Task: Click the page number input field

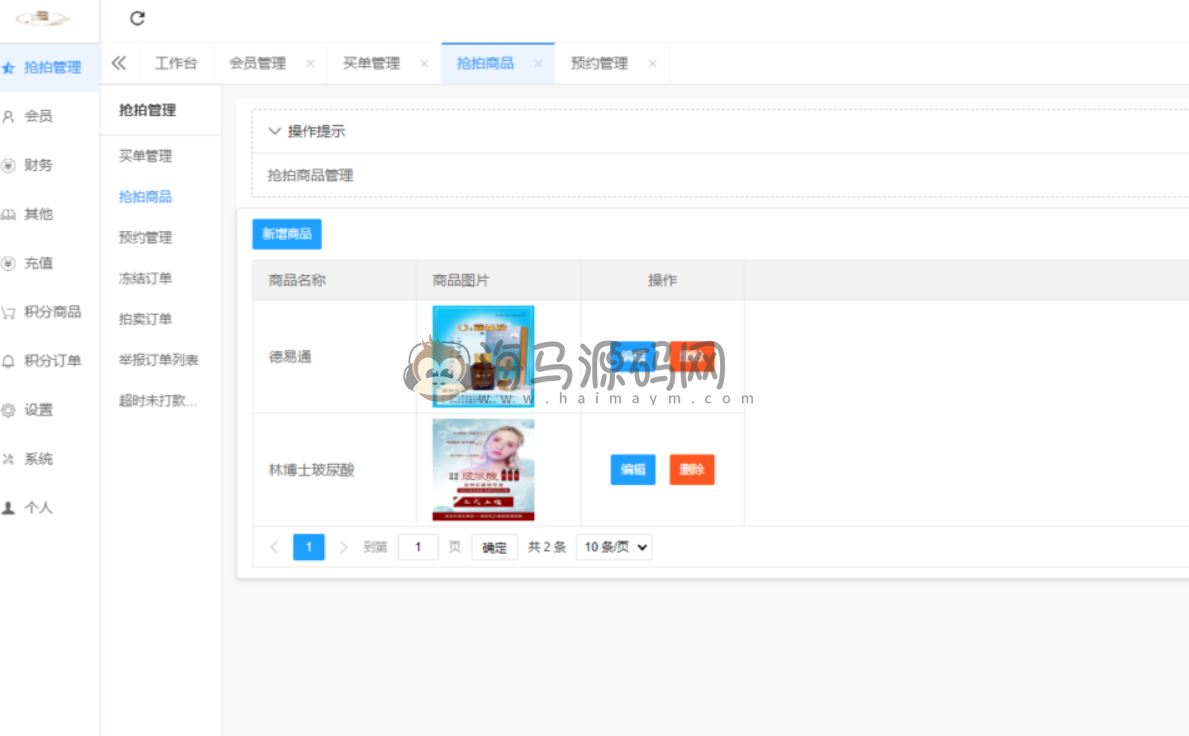Action: click(x=418, y=547)
